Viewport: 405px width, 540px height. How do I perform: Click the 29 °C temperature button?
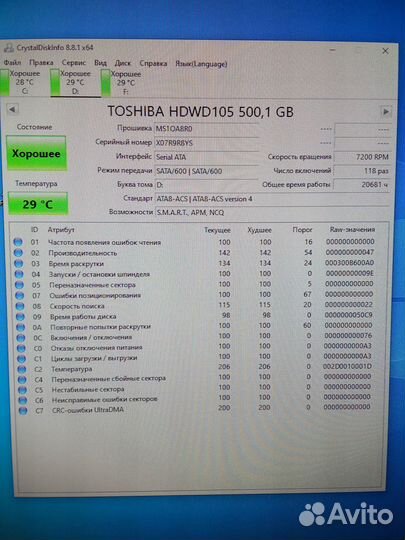(38, 204)
